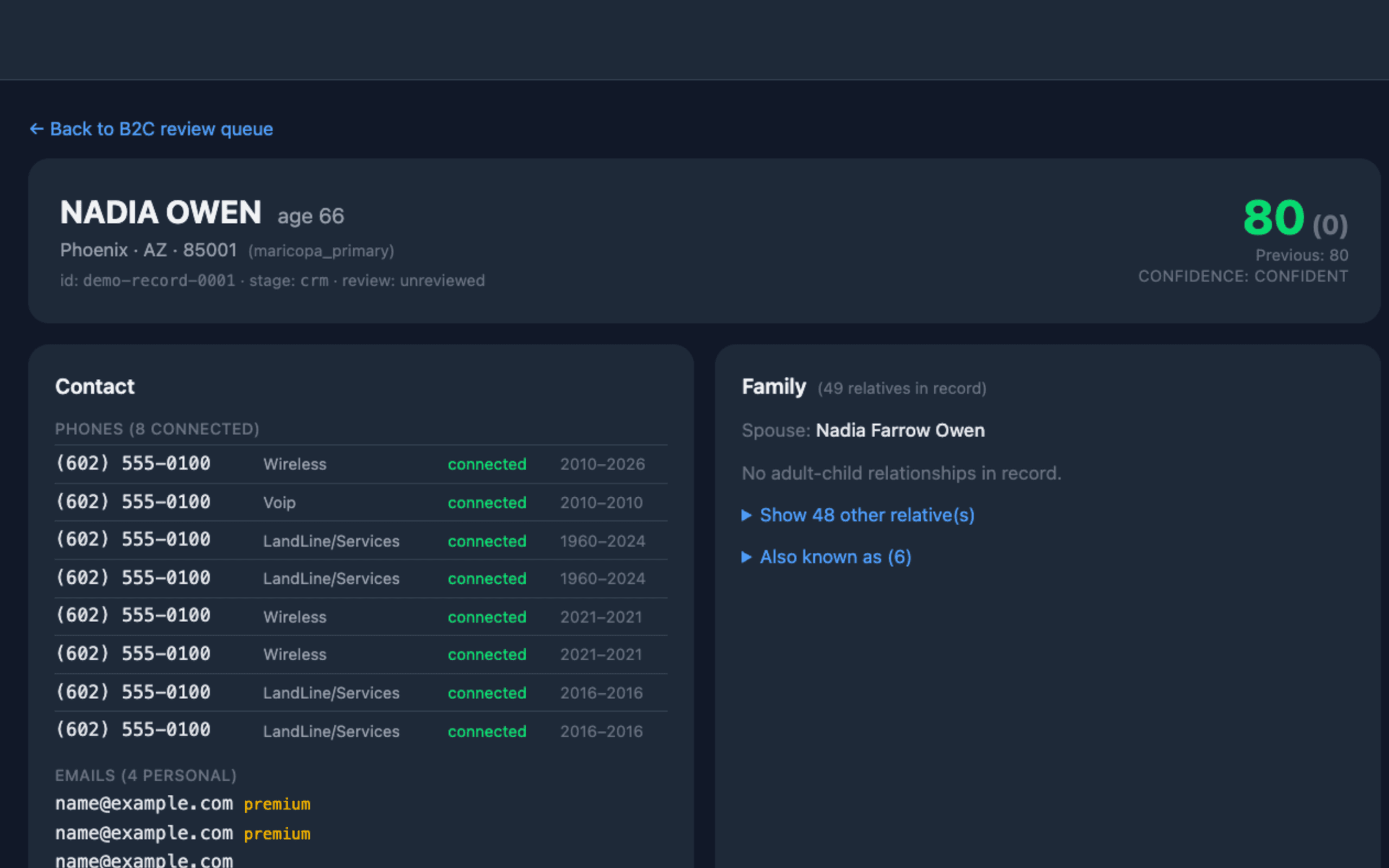Expand Show 48 other relative(s)
This screenshot has height=868, width=1389.
click(858, 515)
